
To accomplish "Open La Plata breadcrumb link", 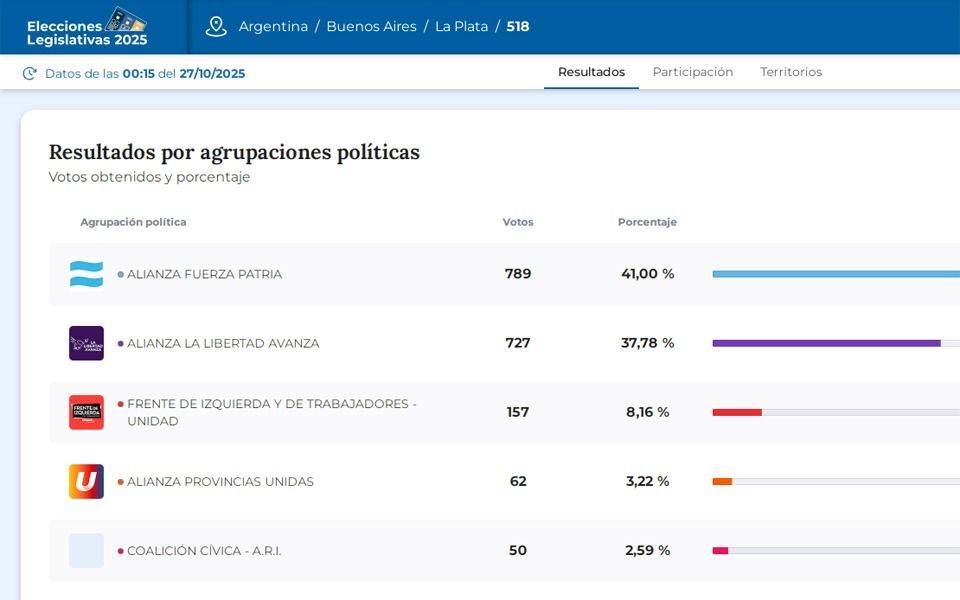I will point(461,27).
